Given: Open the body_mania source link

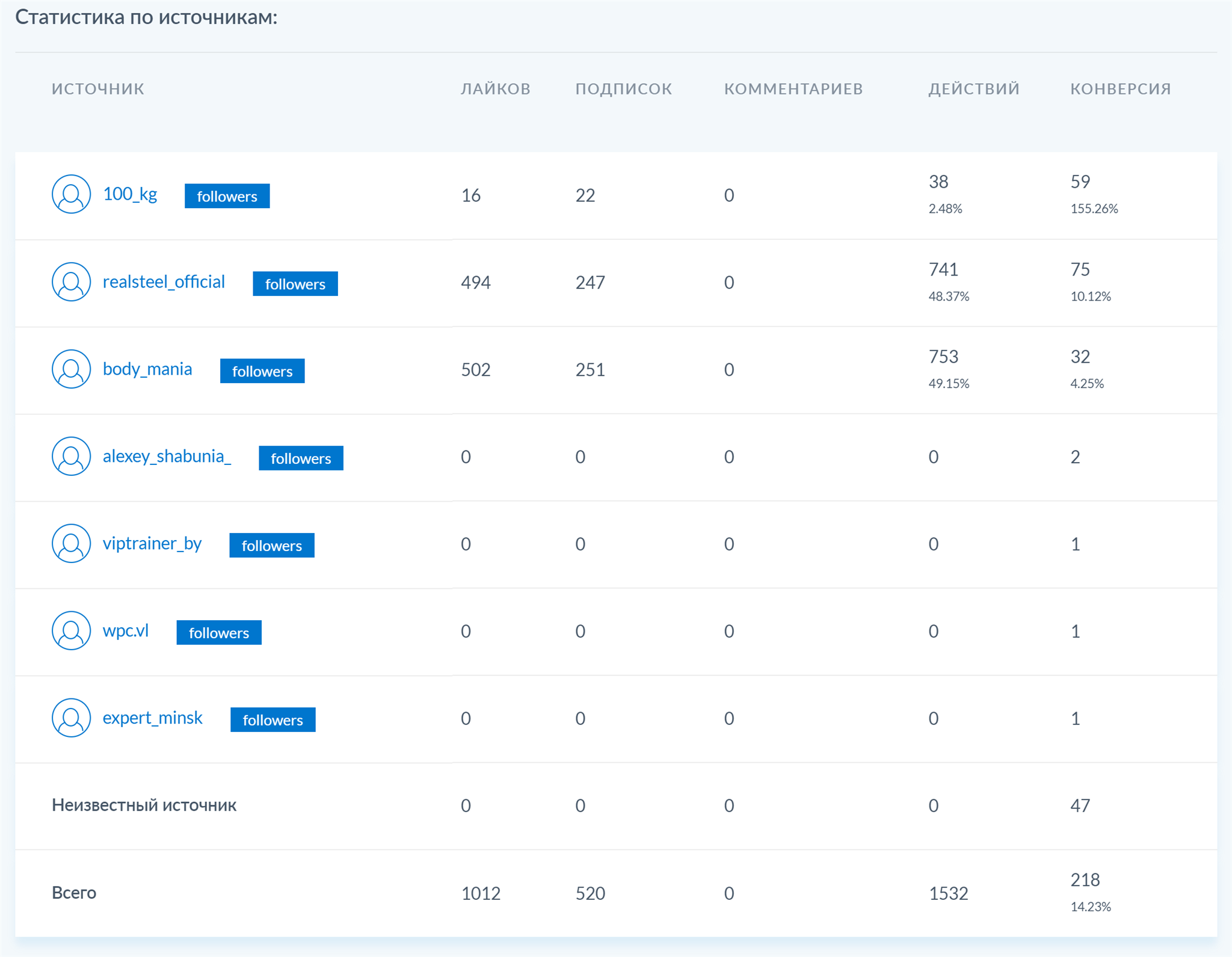Looking at the screenshot, I should (147, 369).
